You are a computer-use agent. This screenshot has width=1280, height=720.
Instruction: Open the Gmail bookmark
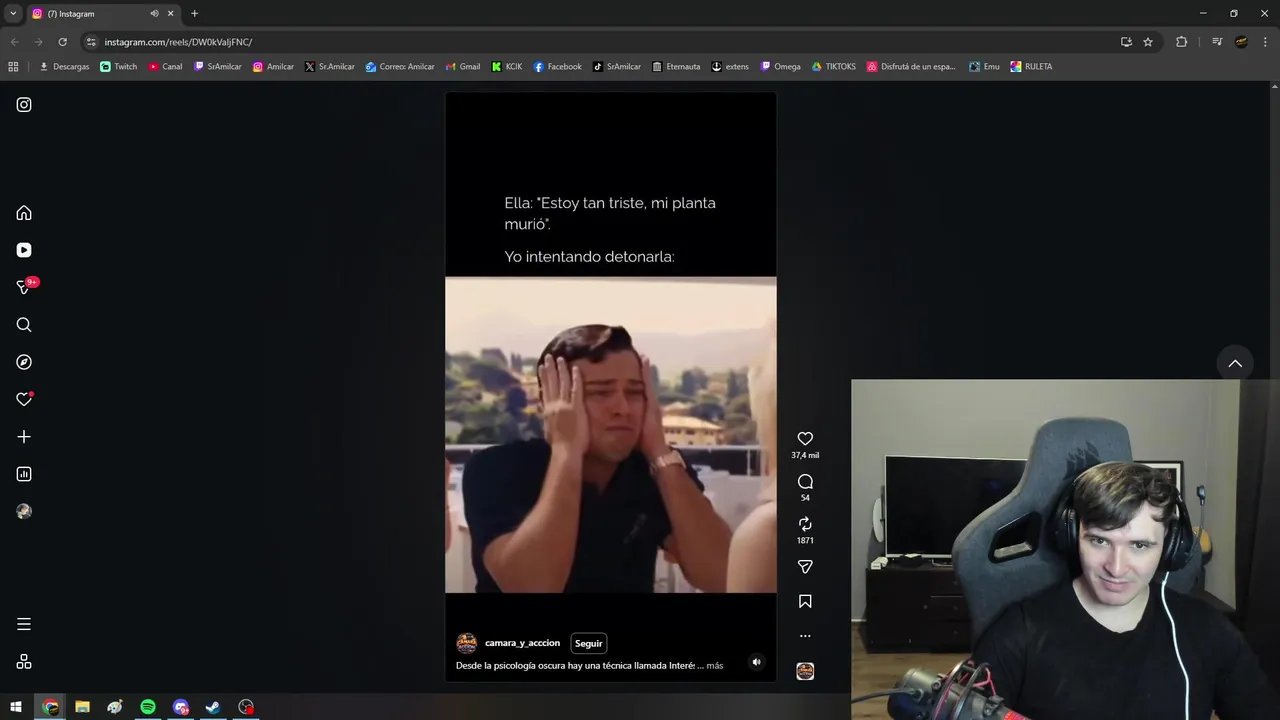pyautogui.click(x=462, y=67)
